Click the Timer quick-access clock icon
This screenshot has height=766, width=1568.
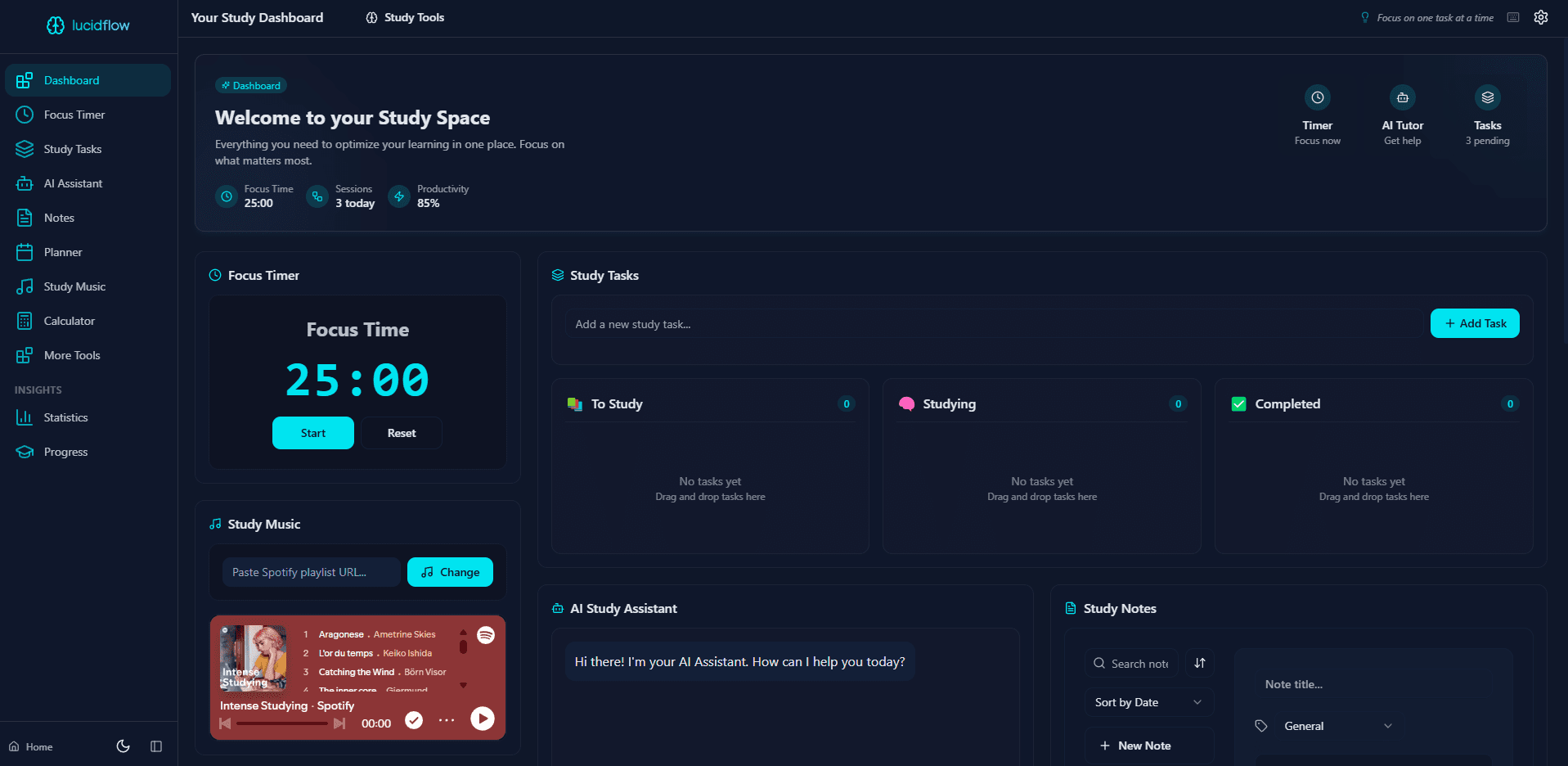(1317, 97)
